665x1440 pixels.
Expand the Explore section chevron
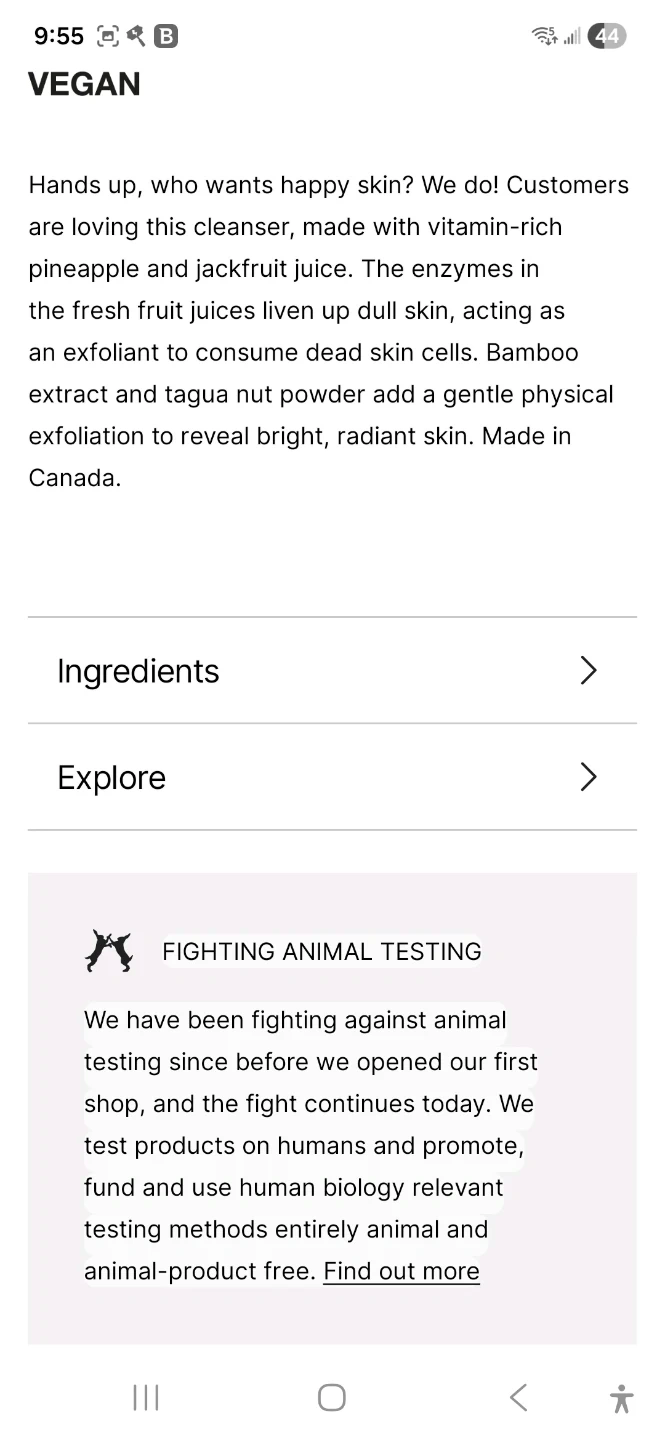(588, 777)
